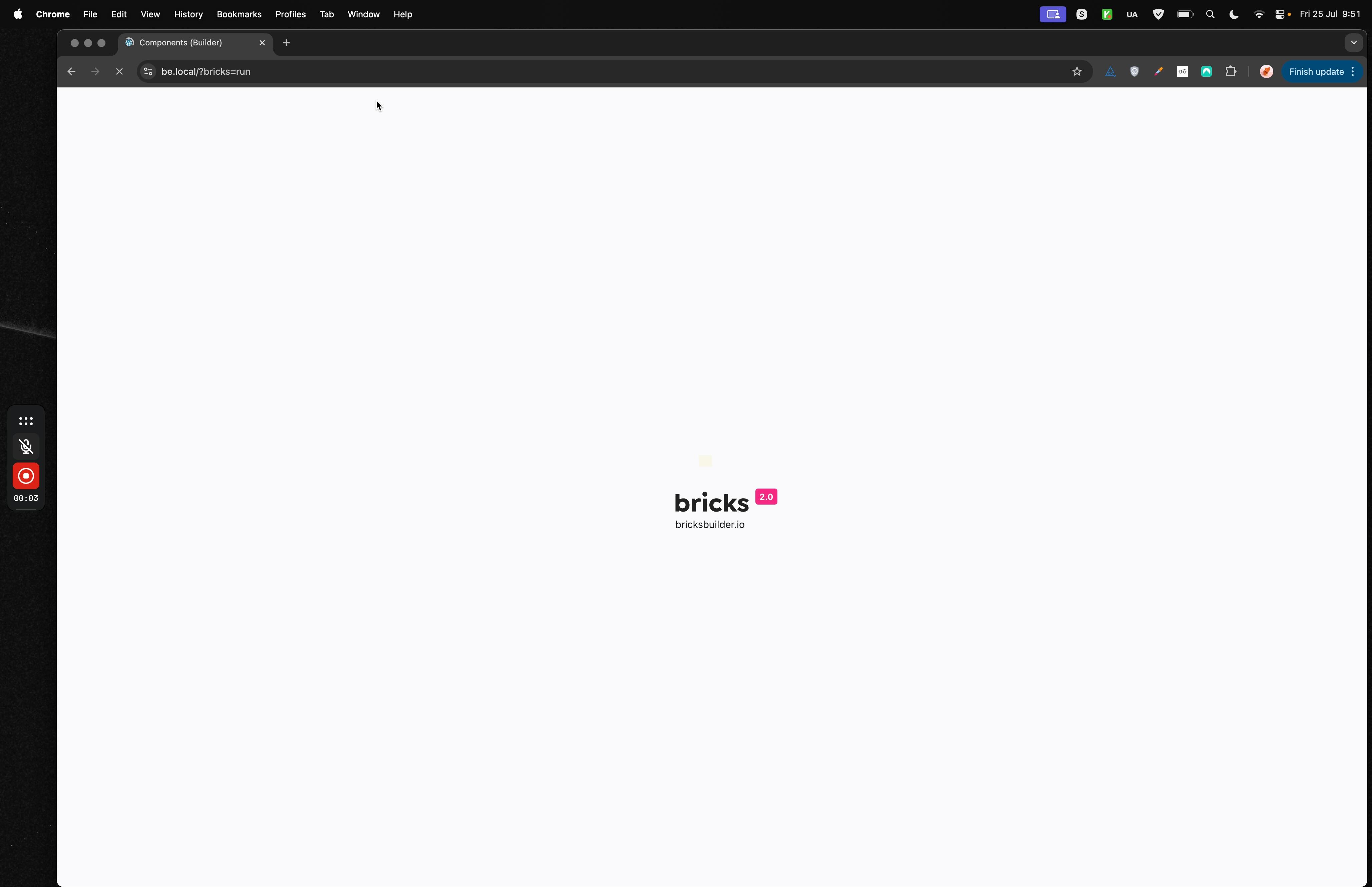
Task: Stop loading the page
Action: point(119,71)
